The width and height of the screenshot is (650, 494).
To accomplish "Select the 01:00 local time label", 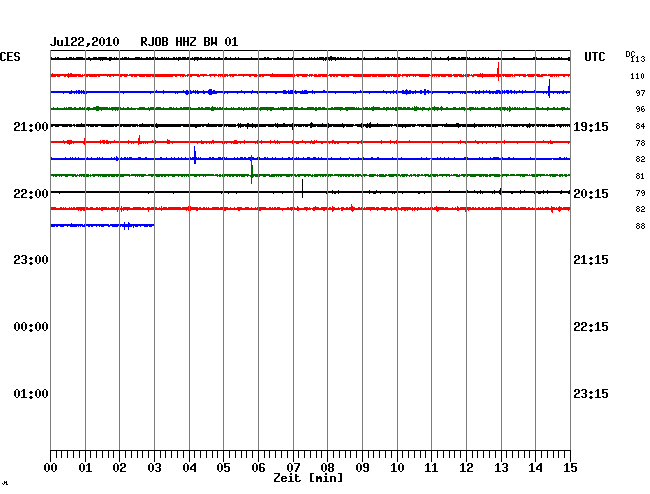I will coord(31,394).
